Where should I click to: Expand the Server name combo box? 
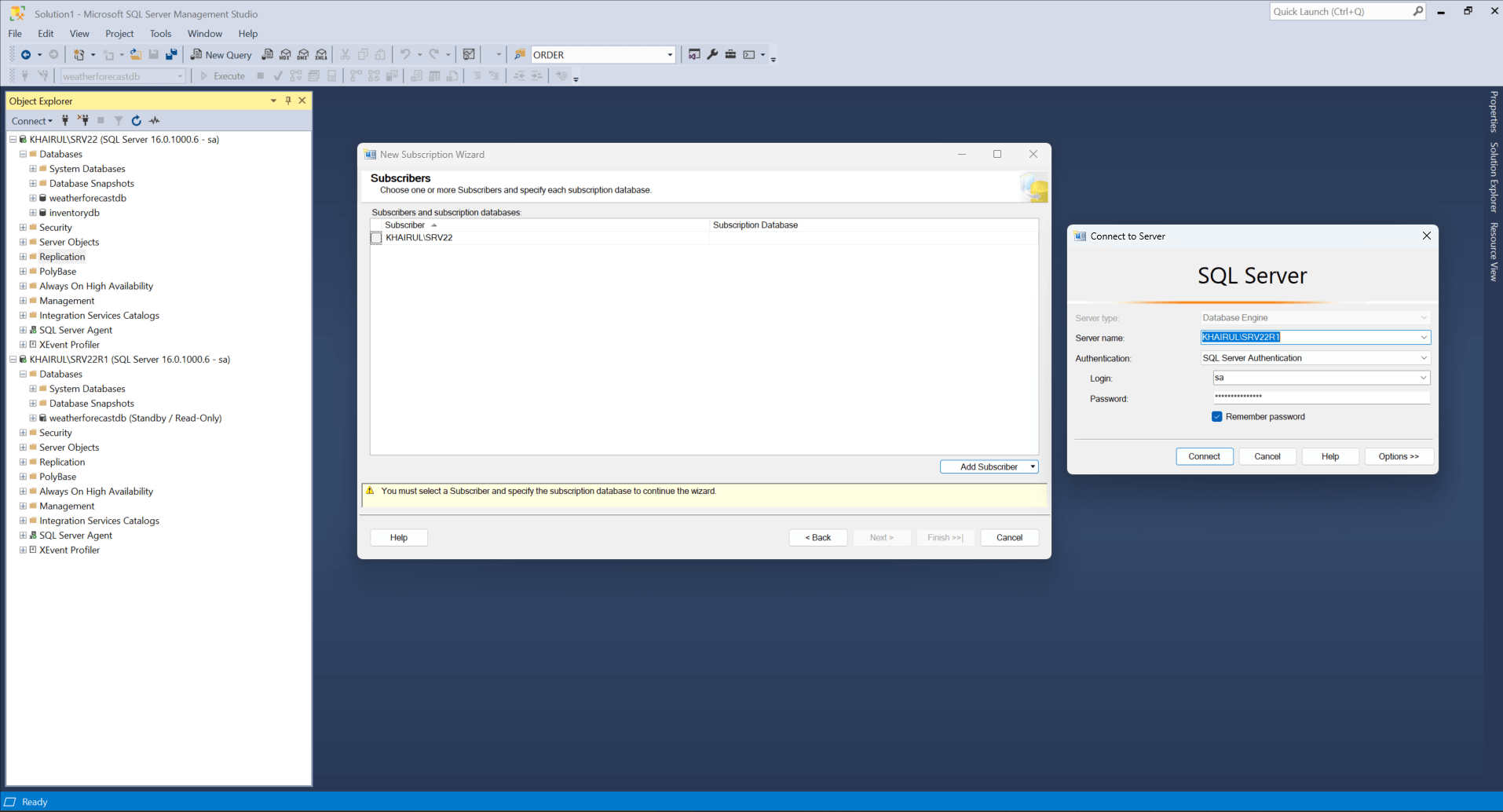click(x=1423, y=338)
